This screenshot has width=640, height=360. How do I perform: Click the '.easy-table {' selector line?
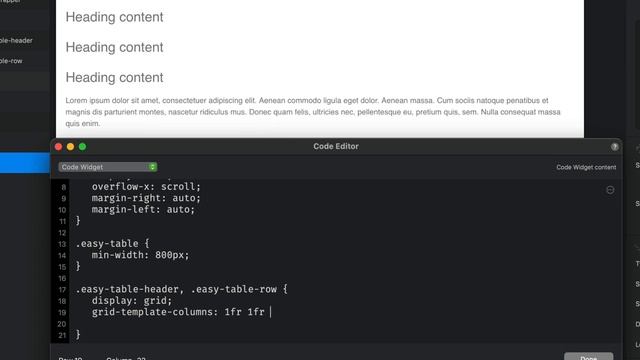[113, 244]
